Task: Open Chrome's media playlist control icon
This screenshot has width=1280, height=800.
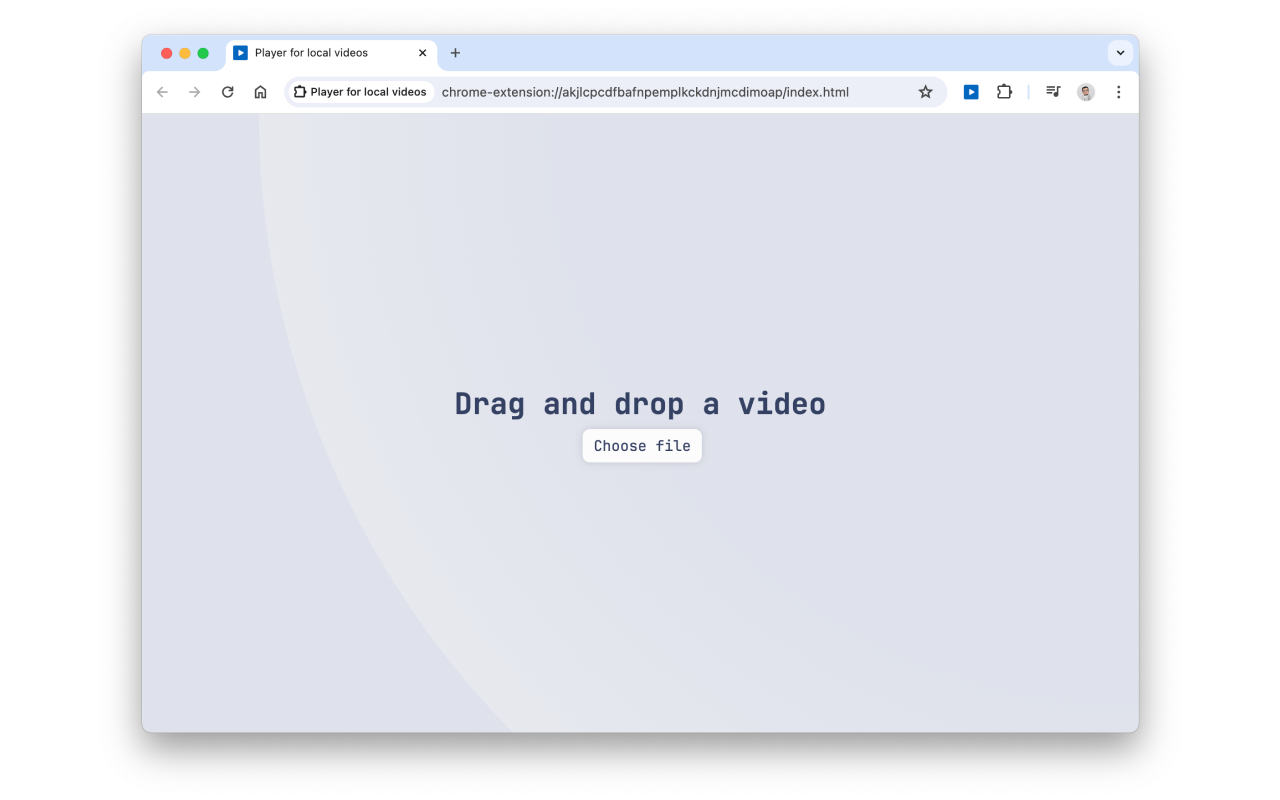Action: pyautogui.click(x=1052, y=91)
